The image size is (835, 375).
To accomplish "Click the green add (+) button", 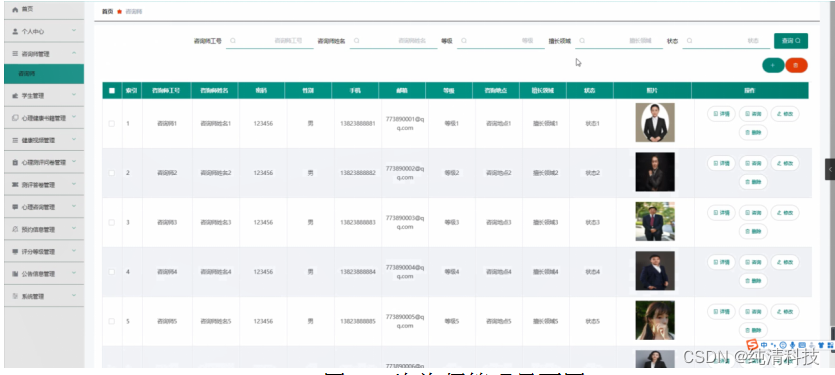I will click(773, 65).
